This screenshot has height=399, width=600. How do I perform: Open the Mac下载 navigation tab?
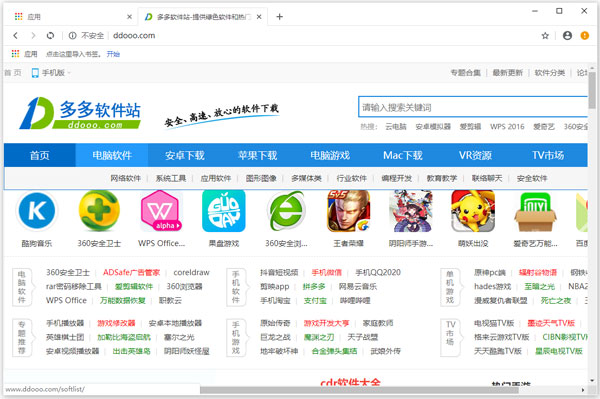pyautogui.click(x=403, y=155)
